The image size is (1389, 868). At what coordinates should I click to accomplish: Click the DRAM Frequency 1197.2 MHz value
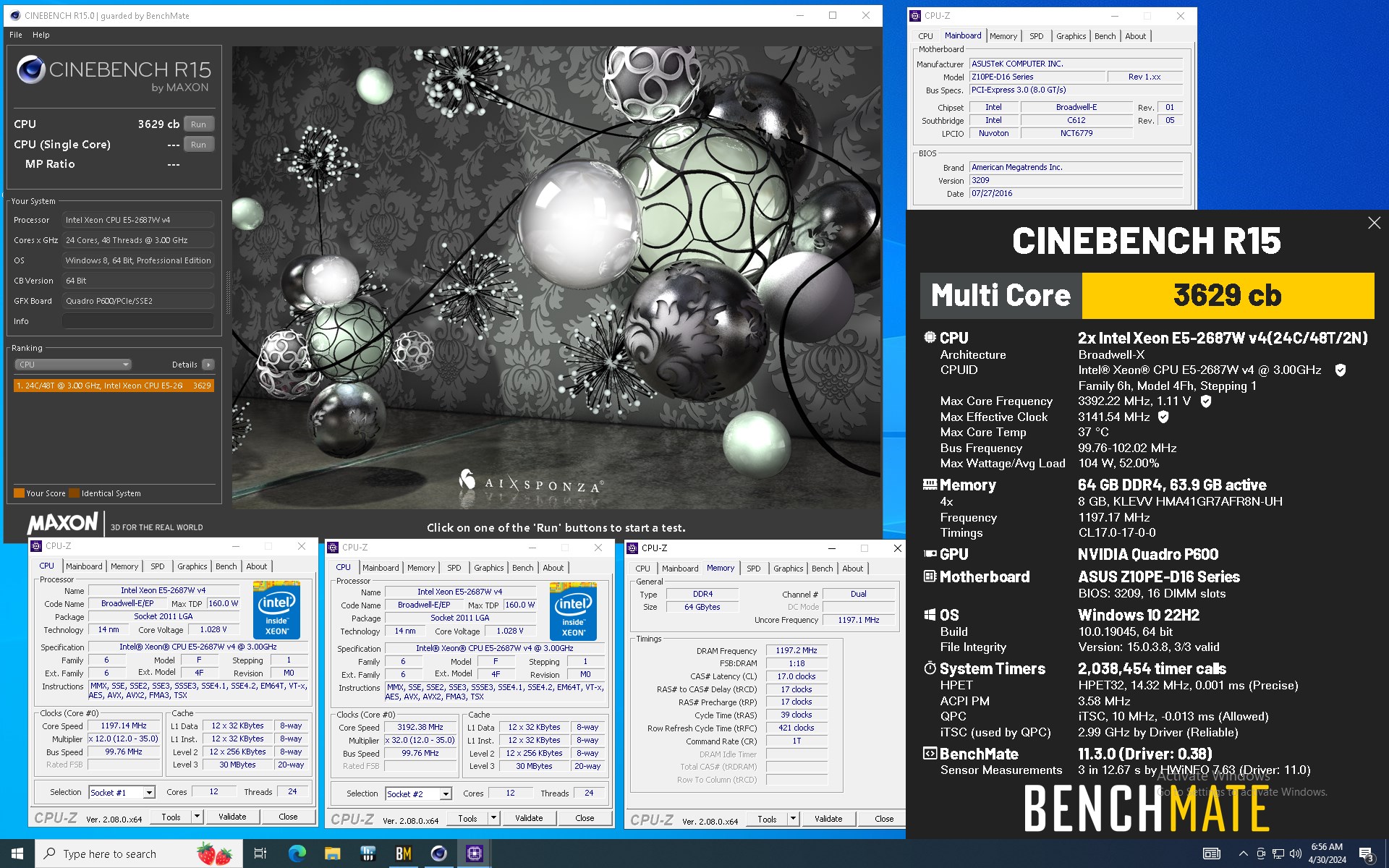(x=797, y=650)
